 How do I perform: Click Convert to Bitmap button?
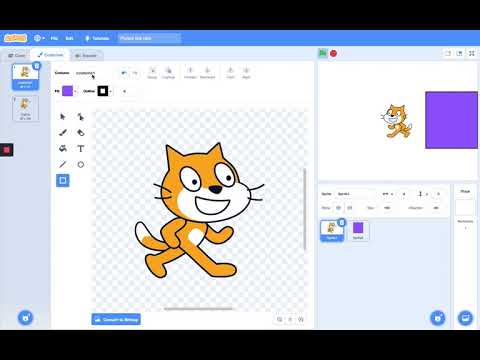coord(116,319)
